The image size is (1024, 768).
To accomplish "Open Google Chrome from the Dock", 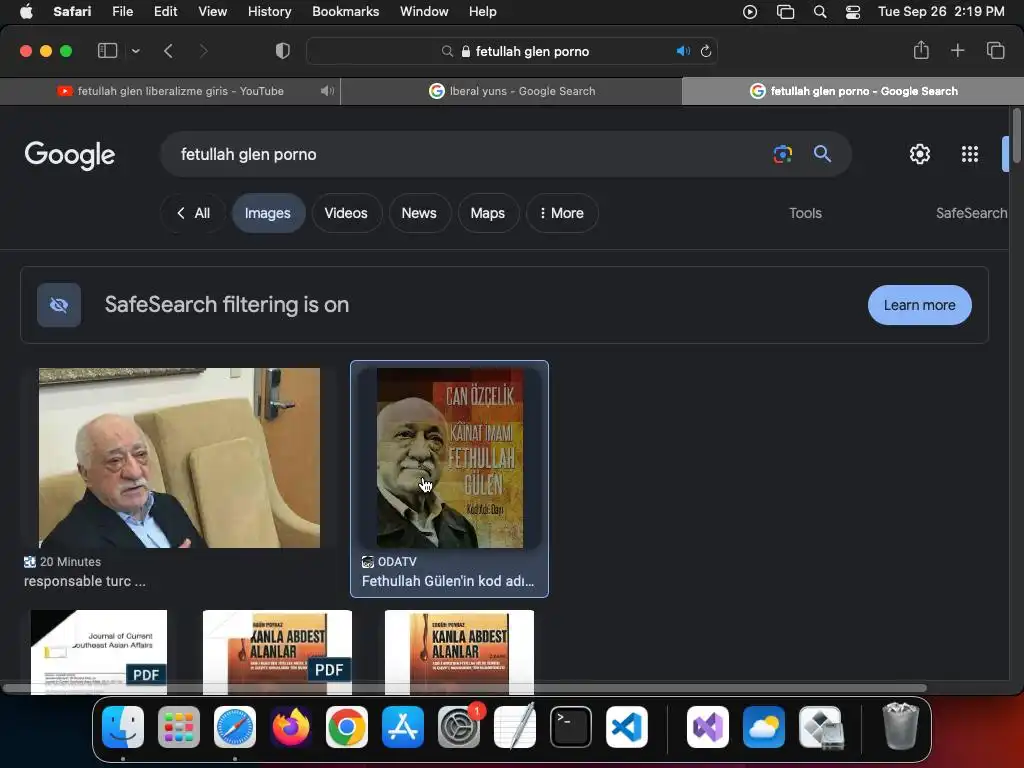I will tap(347, 727).
